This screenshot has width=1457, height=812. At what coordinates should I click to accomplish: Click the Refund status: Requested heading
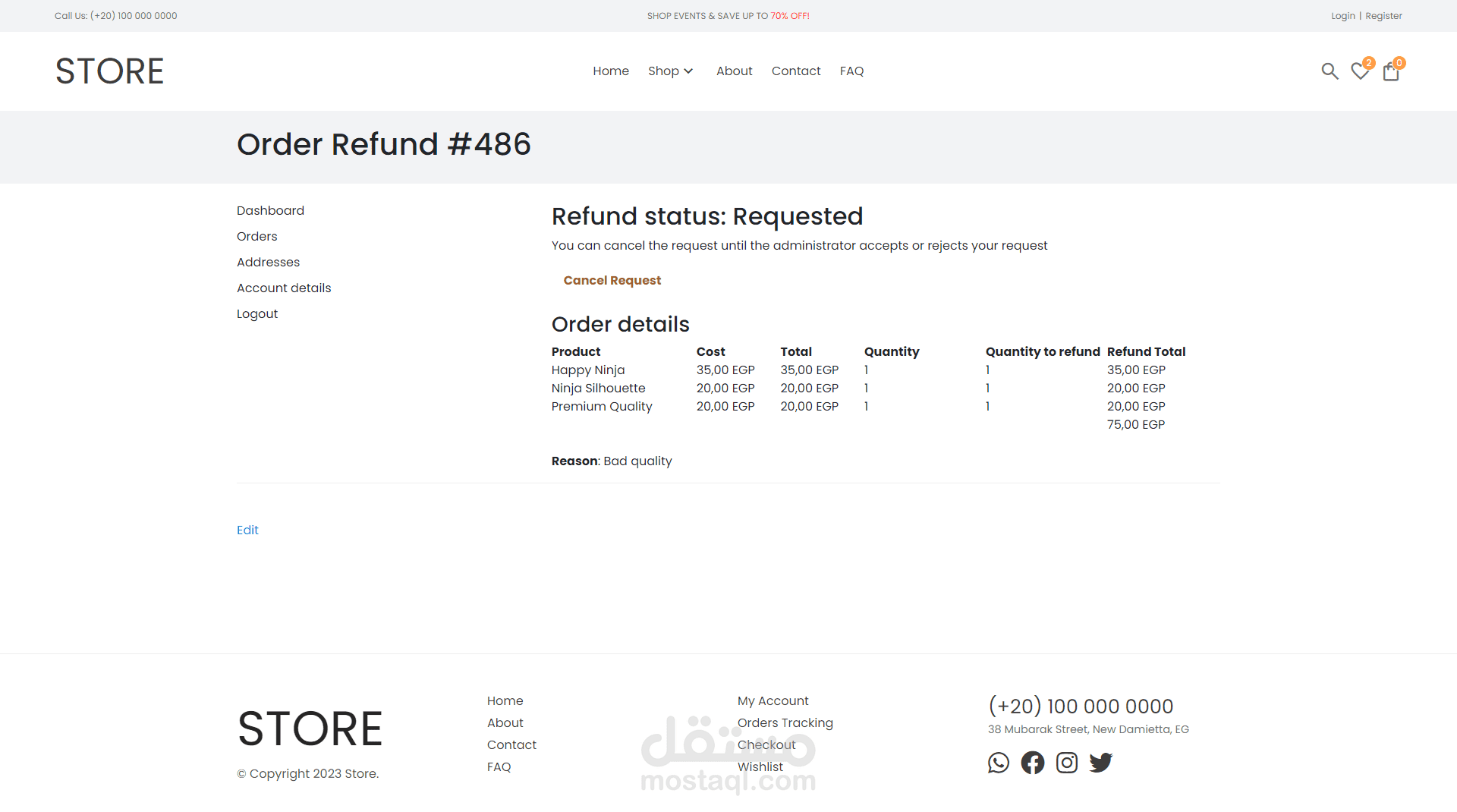[707, 216]
